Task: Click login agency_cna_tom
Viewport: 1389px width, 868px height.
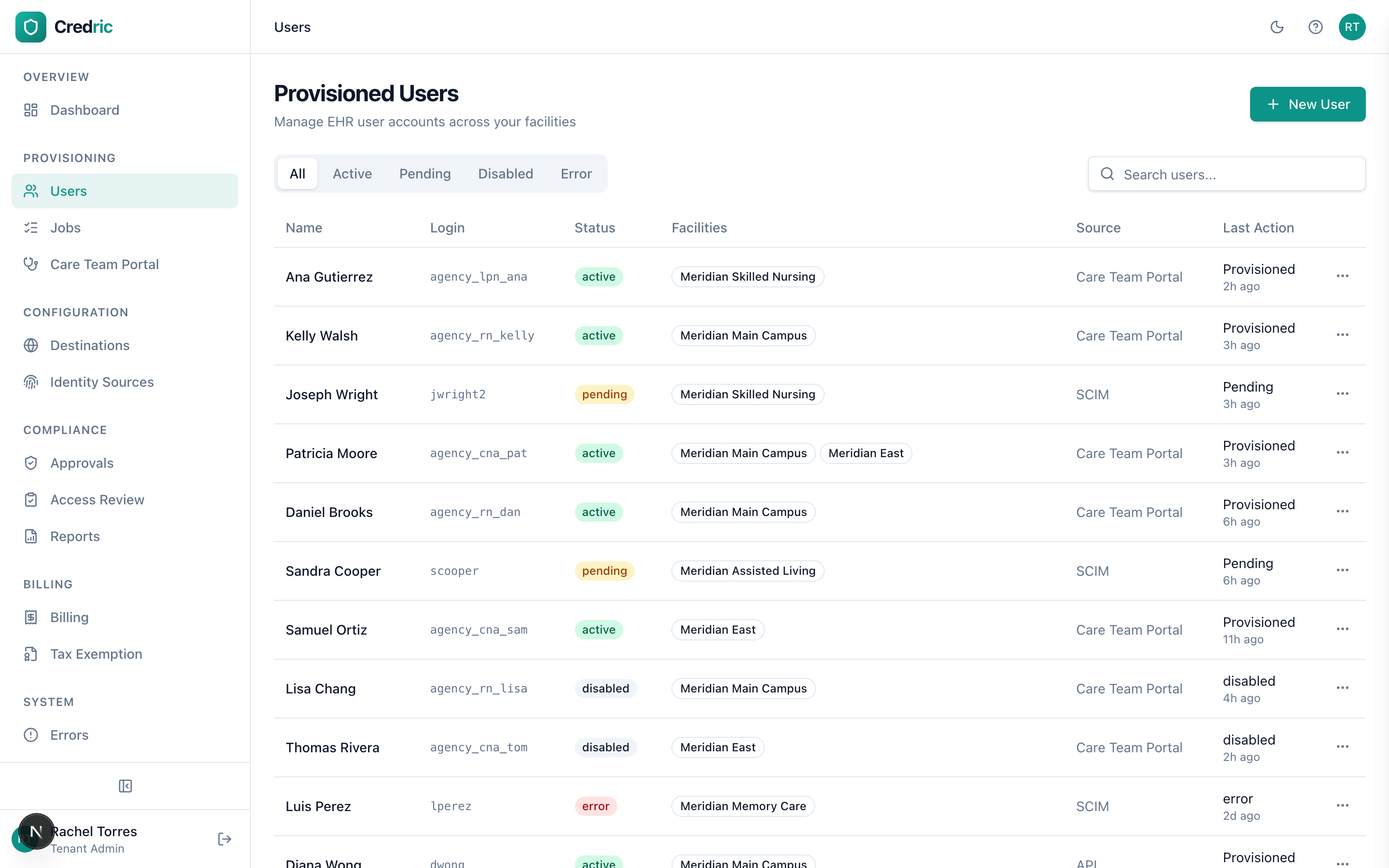Action: point(479,747)
